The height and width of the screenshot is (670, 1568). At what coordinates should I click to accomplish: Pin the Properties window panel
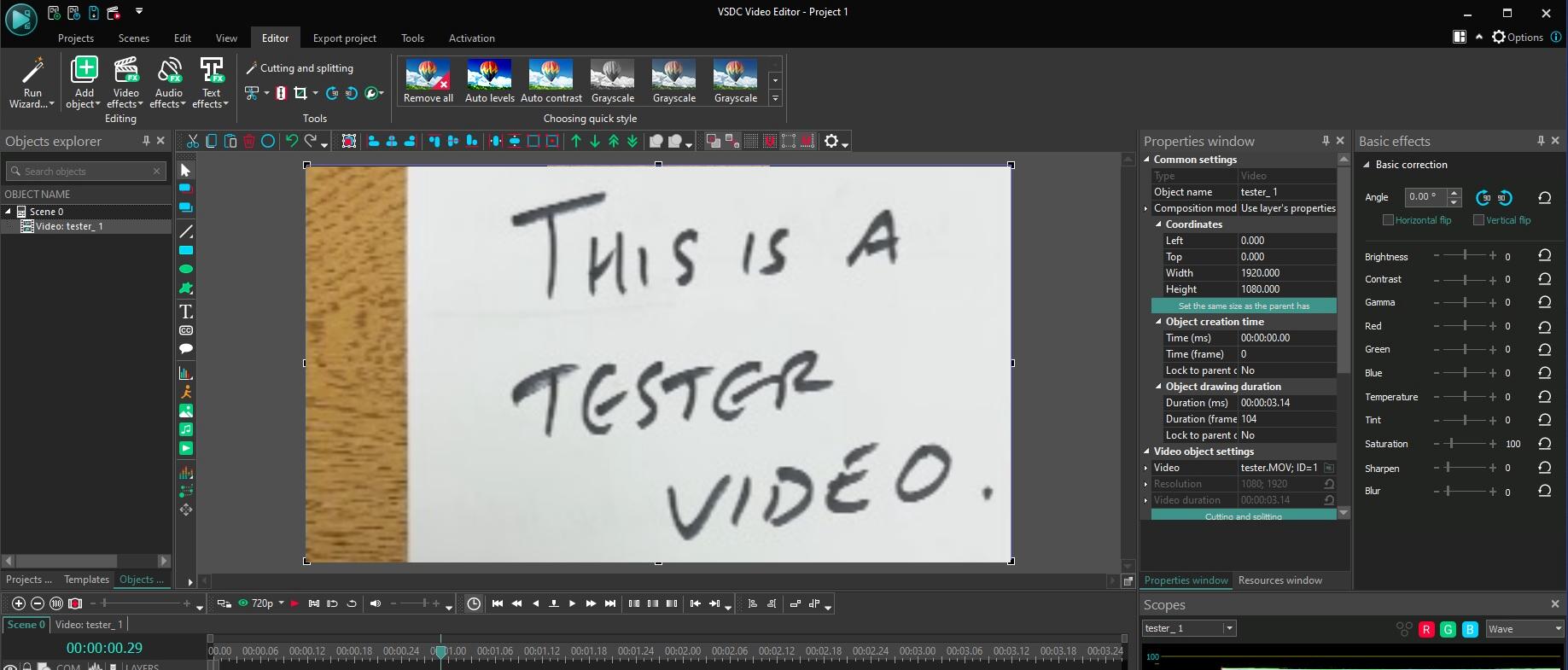click(x=1326, y=141)
